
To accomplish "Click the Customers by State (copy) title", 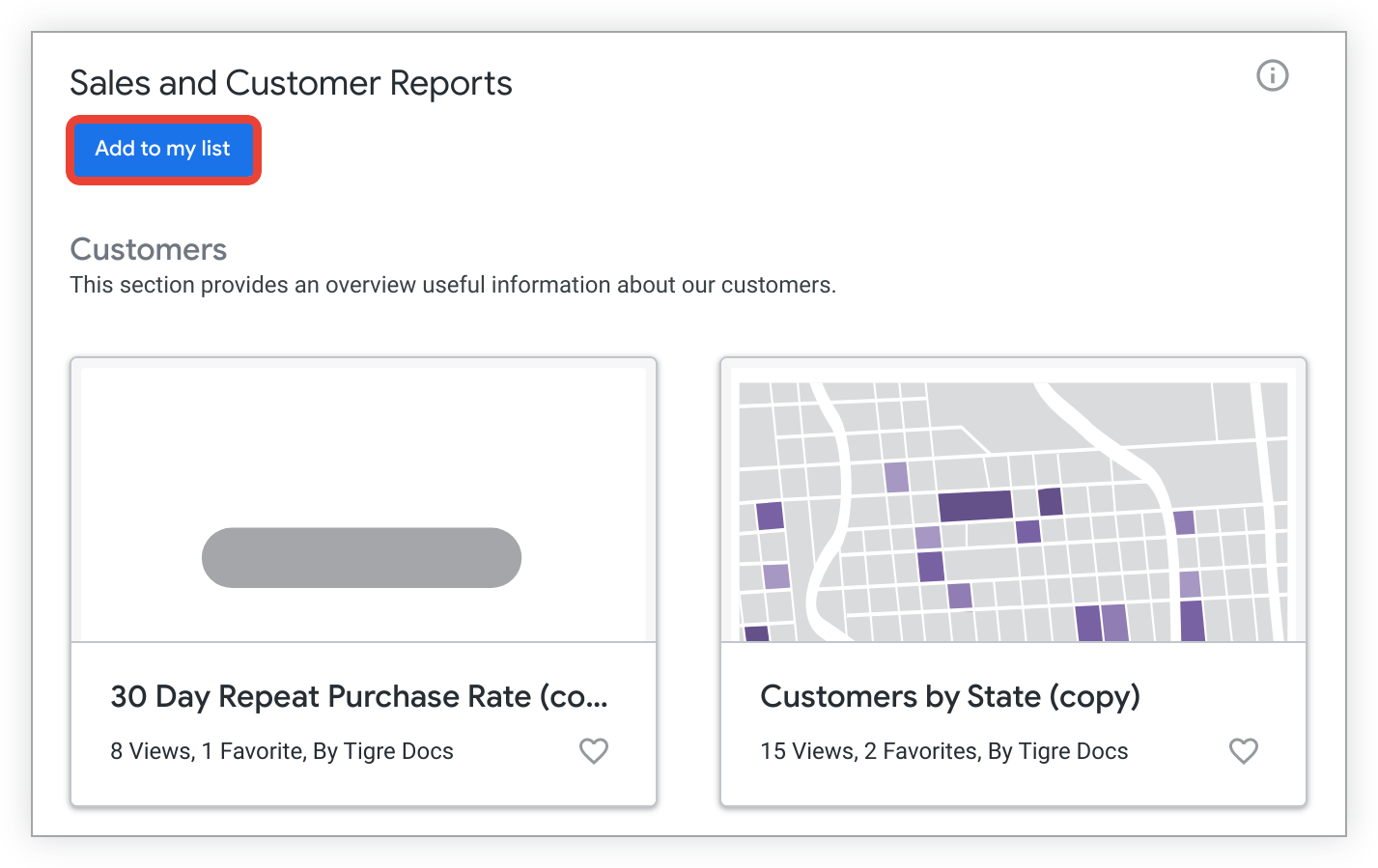I will click(949, 696).
